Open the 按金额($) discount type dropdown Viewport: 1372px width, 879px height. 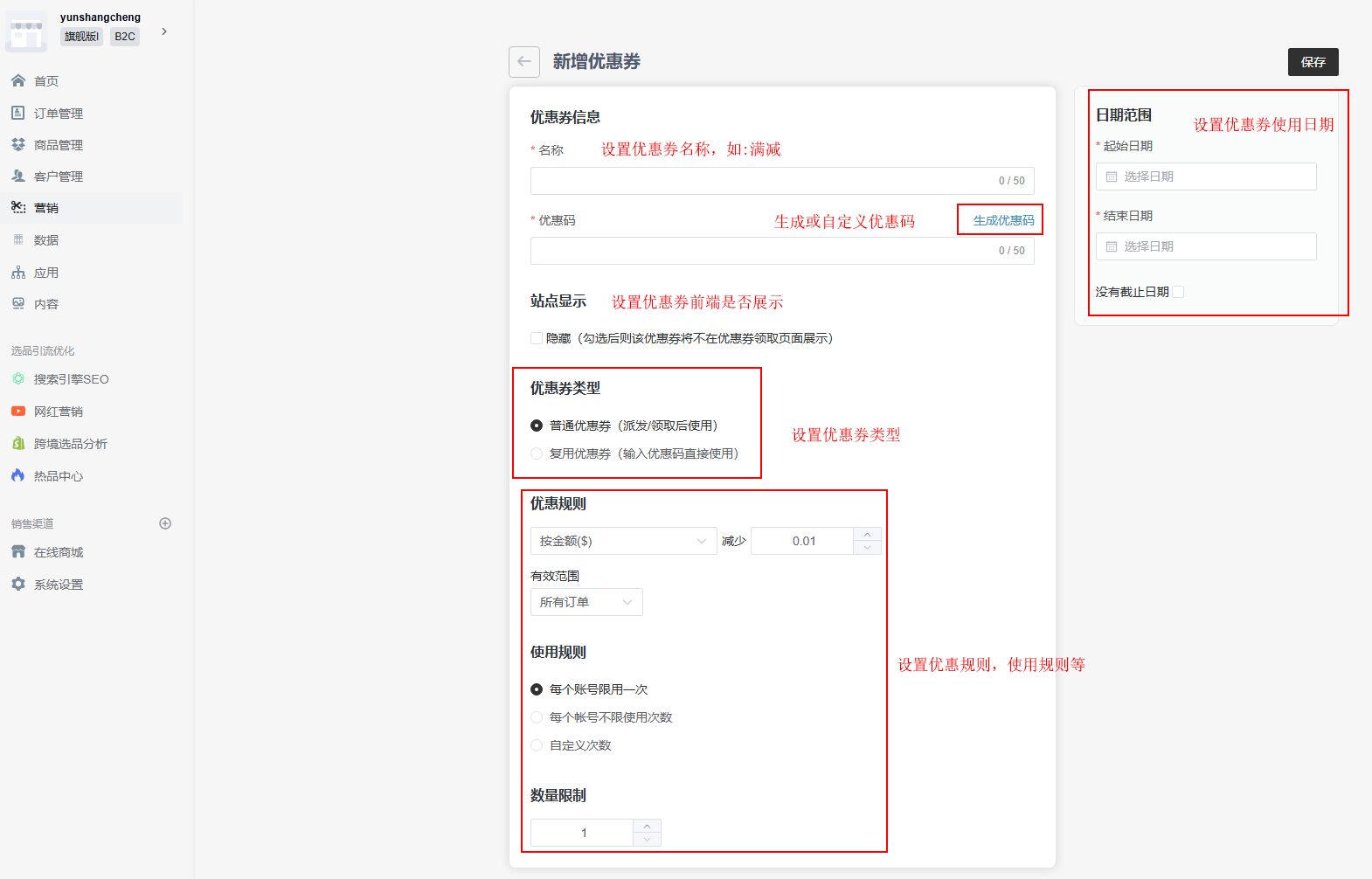[623, 541]
